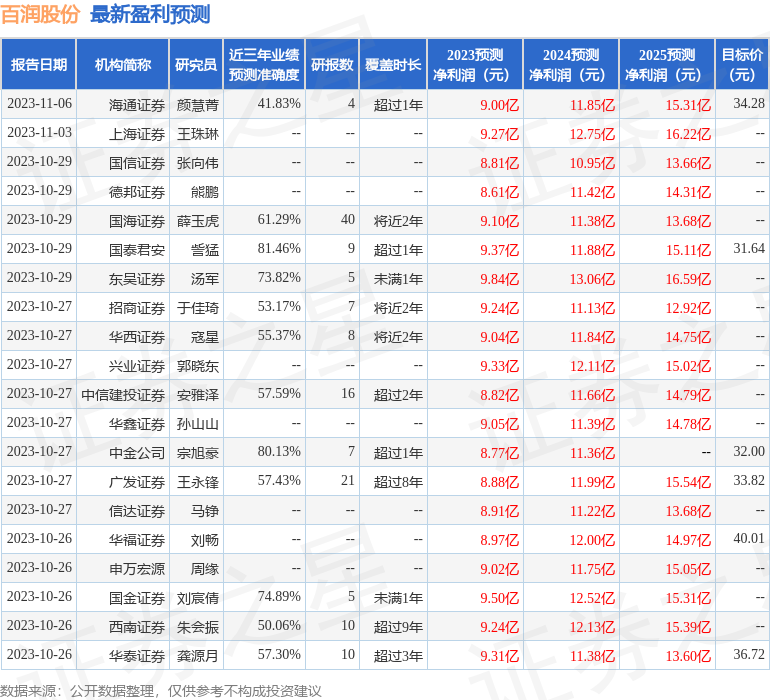Image resolution: width=770 pixels, height=700 pixels.
Task: Click target price 34.28
Action: click(x=749, y=103)
